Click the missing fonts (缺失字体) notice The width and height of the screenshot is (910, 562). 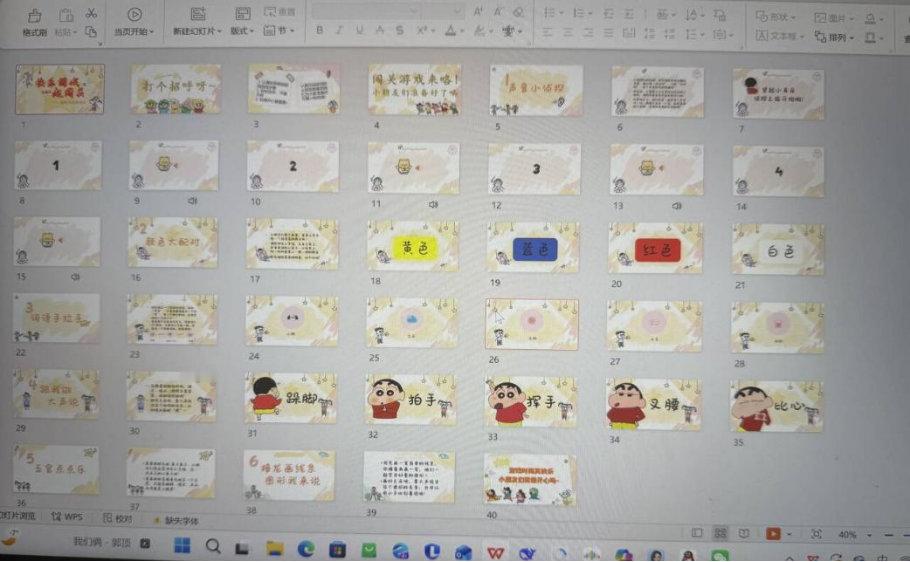tap(178, 520)
